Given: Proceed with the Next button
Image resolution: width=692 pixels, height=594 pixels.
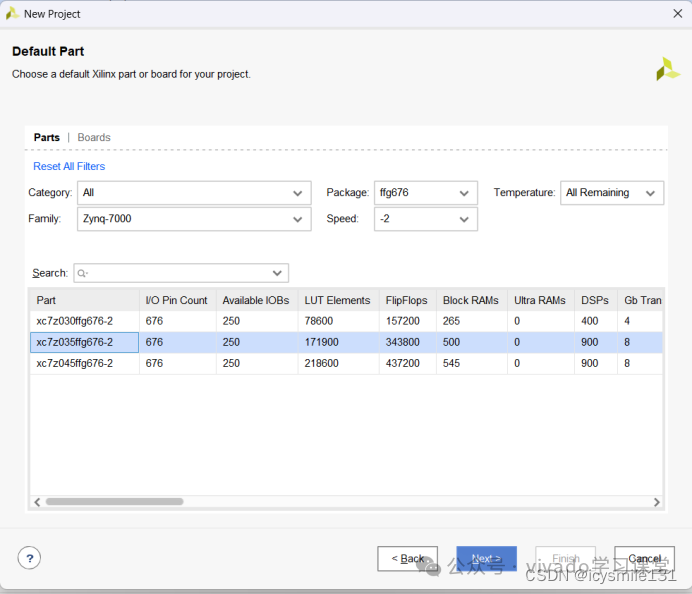Looking at the screenshot, I should [486, 559].
